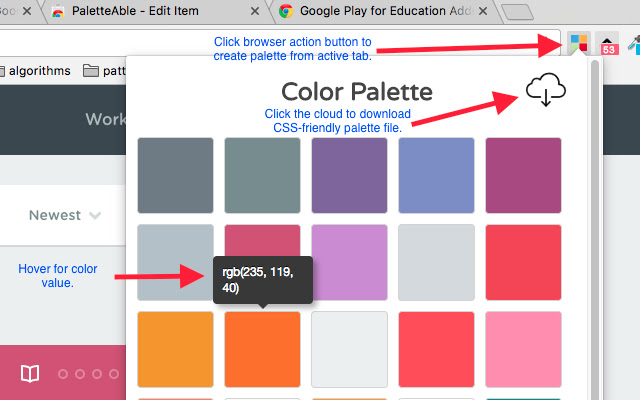The image size is (640, 400).
Task: Click the open book icon
Action: coord(31,374)
